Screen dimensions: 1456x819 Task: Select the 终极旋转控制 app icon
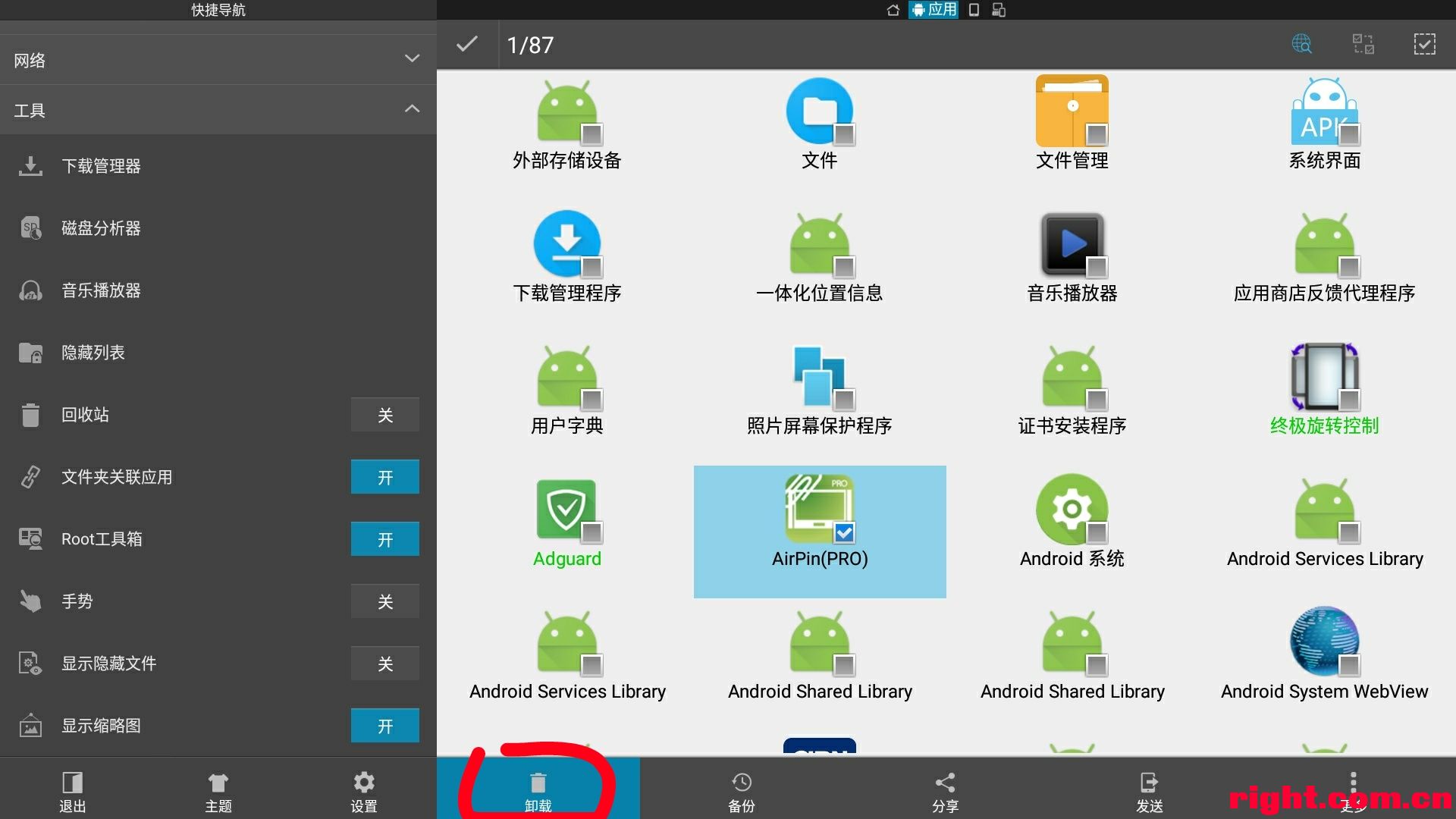1325,377
